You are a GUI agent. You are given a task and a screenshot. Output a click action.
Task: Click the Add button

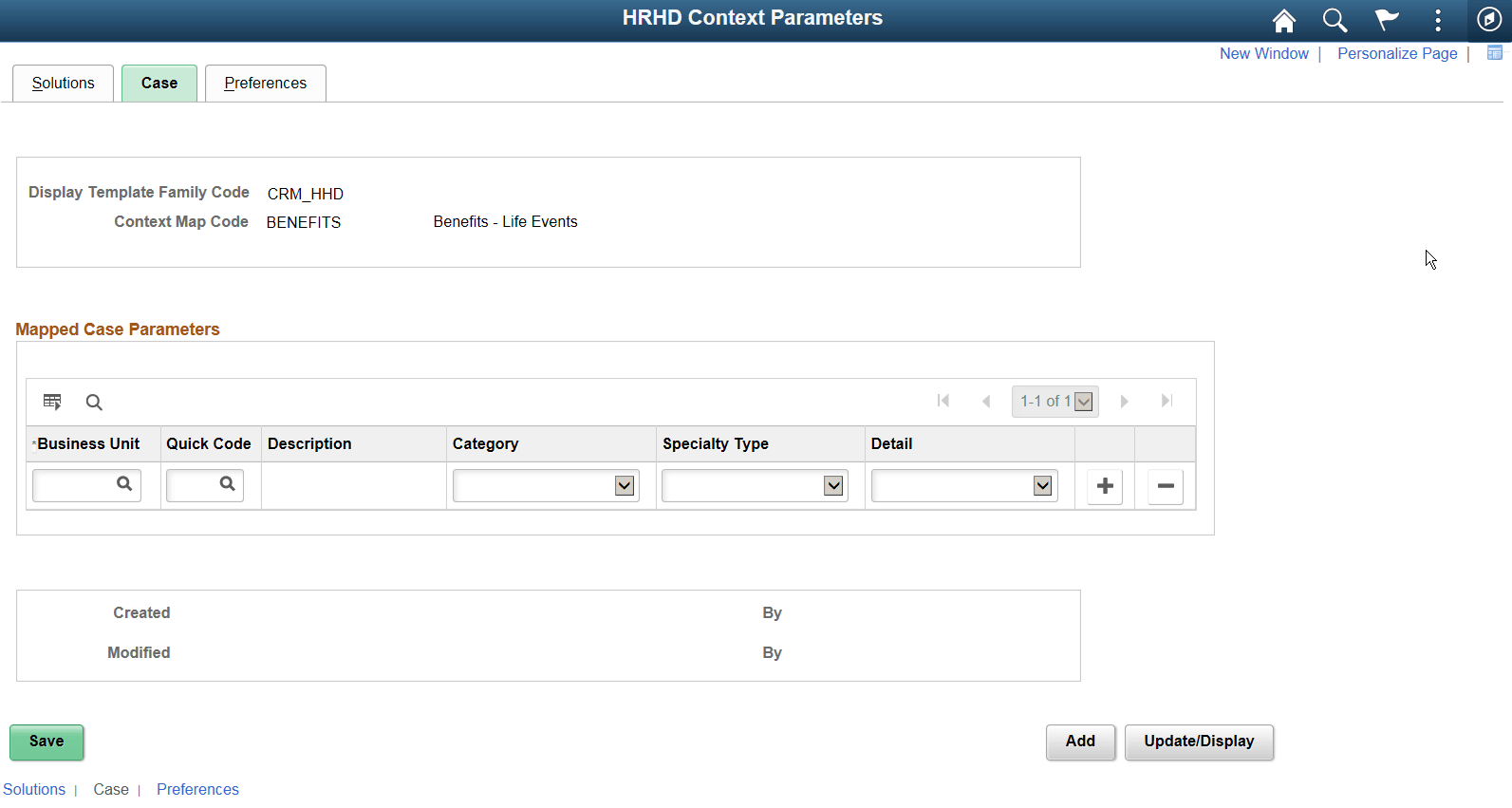[x=1080, y=742]
